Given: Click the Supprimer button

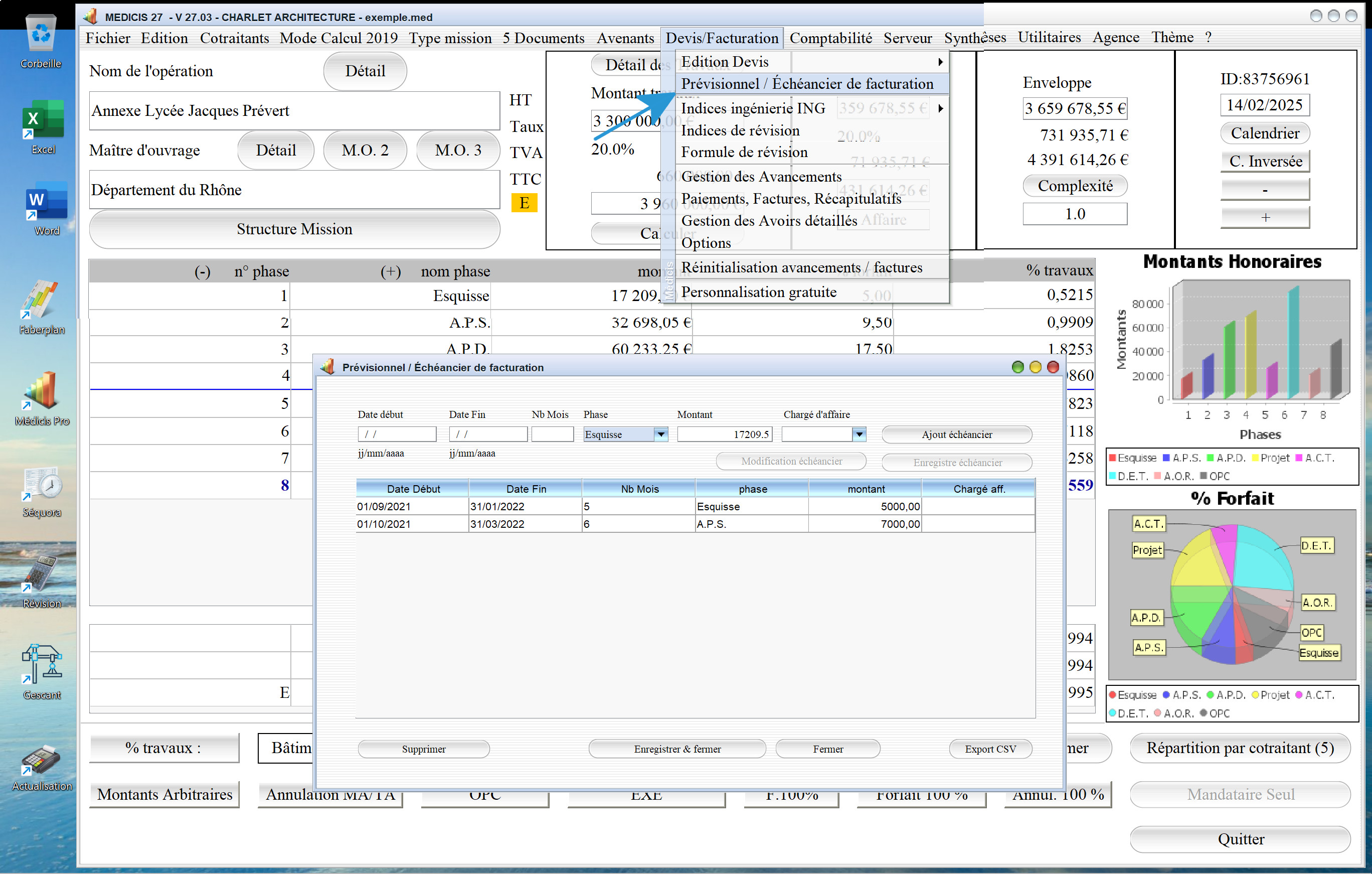Looking at the screenshot, I should (423, 749).
